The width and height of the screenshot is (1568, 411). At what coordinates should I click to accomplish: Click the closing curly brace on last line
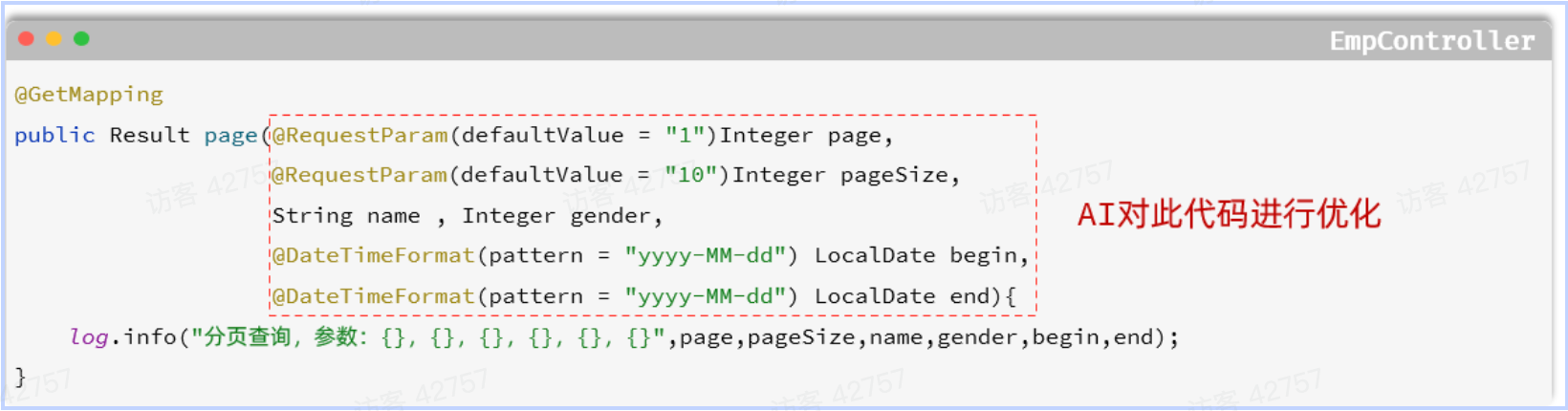click(x=20, y=377)
